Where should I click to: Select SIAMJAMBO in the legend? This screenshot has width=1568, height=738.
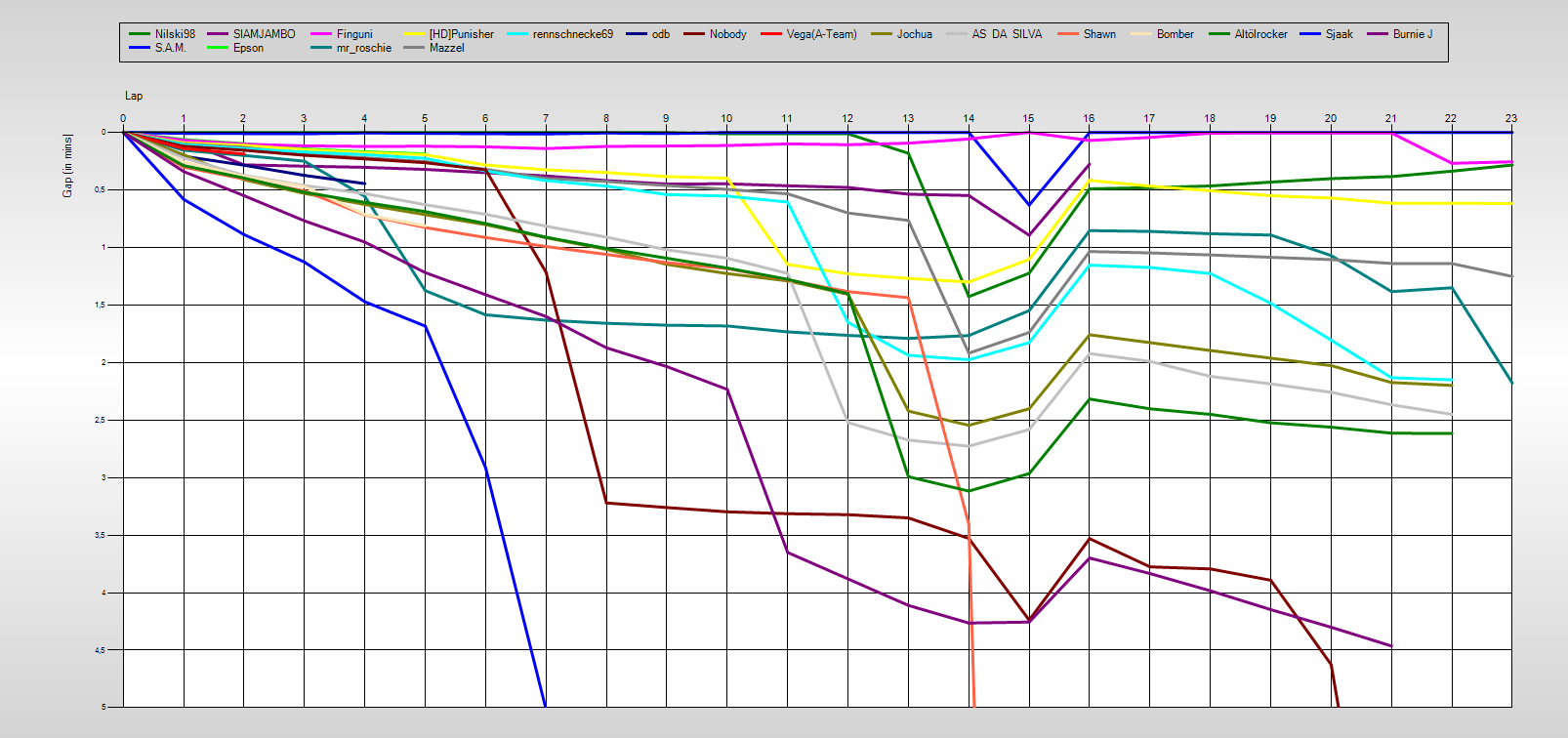pos(264,34)
